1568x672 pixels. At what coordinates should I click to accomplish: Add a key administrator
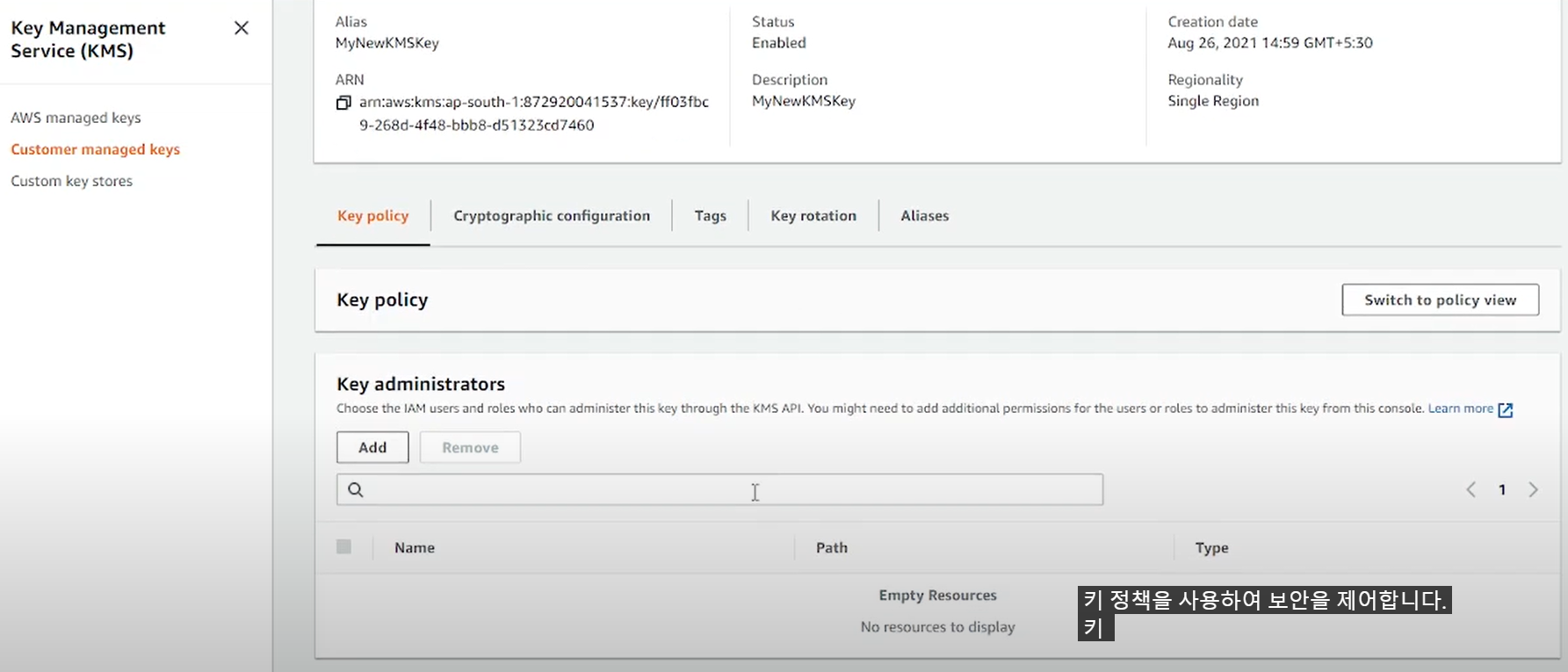[x=372, y=447]
